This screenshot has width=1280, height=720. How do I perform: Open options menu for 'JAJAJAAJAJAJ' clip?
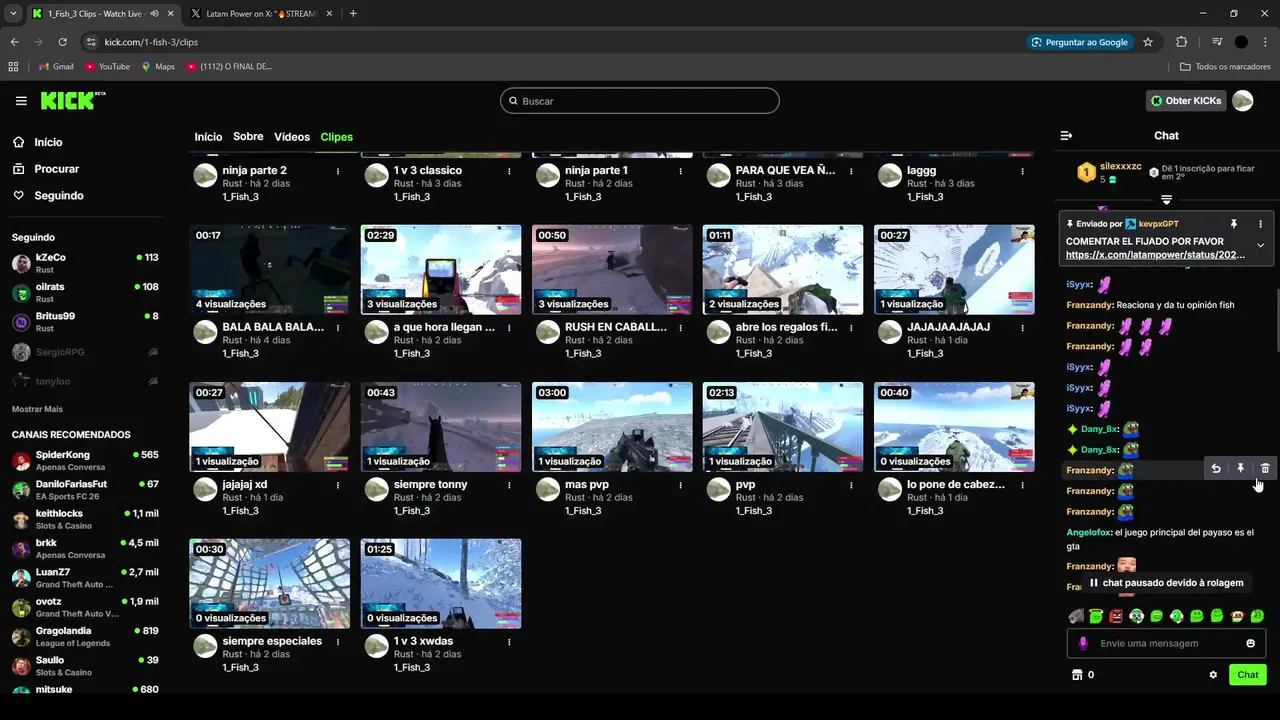(1022, 327)
